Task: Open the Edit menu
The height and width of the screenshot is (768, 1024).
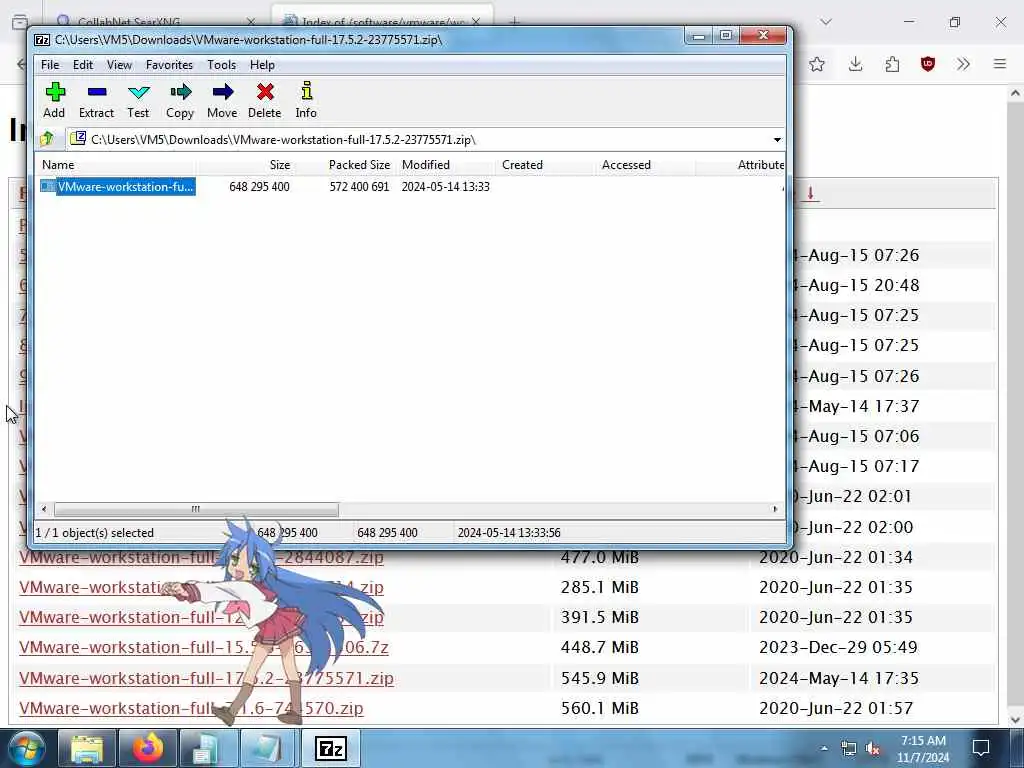Action: coord(83,65)
